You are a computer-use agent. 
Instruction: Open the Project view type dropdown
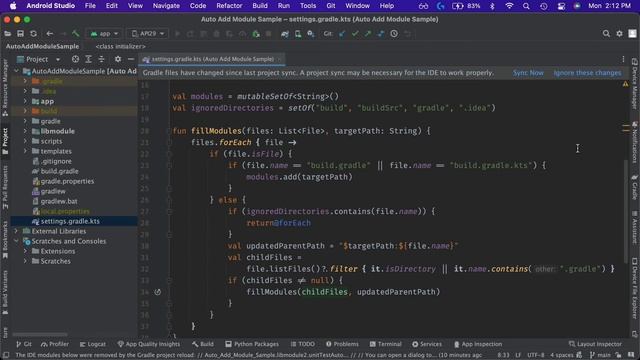(39, 59)
